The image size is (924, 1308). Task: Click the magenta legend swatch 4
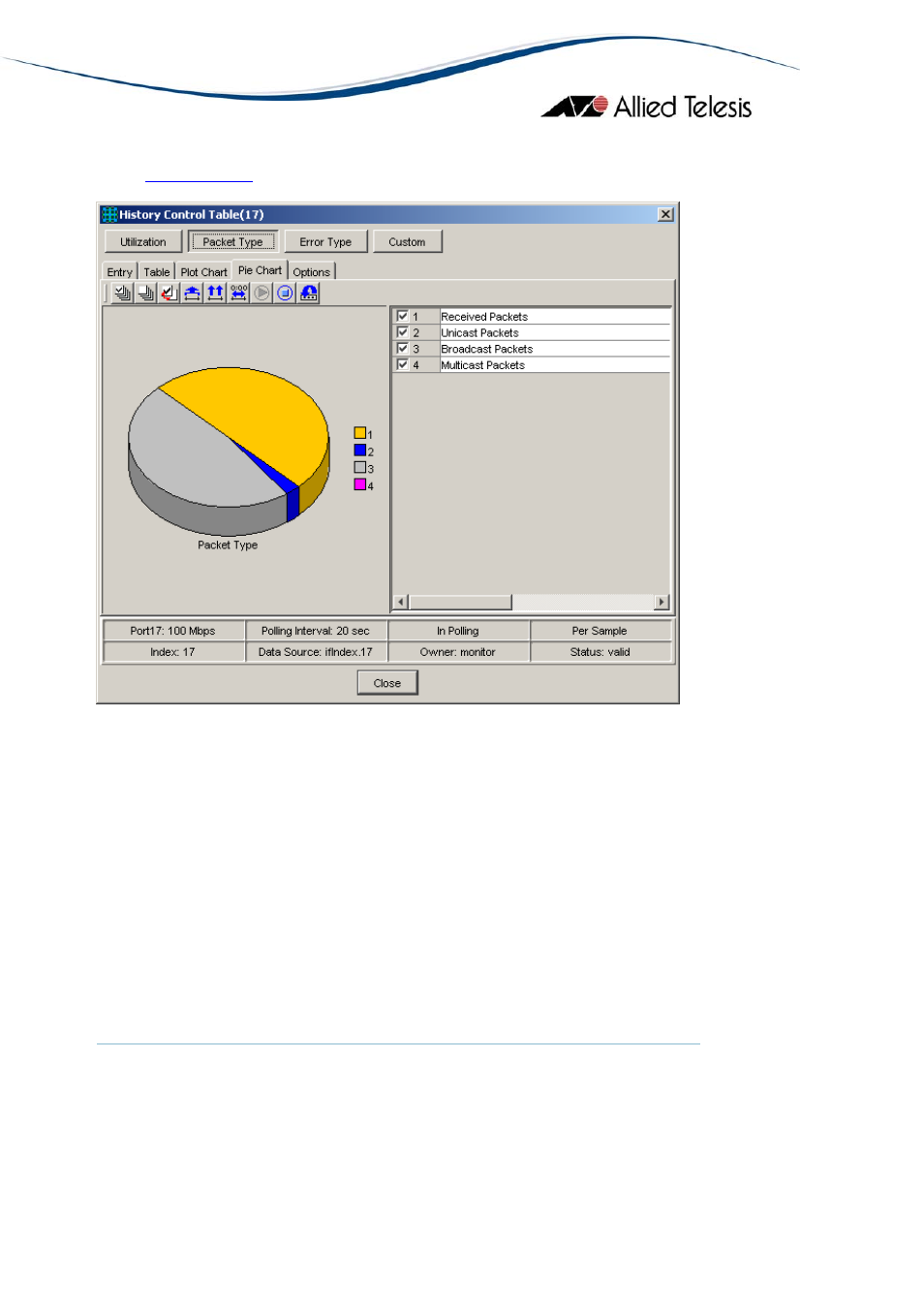[359, 484]
